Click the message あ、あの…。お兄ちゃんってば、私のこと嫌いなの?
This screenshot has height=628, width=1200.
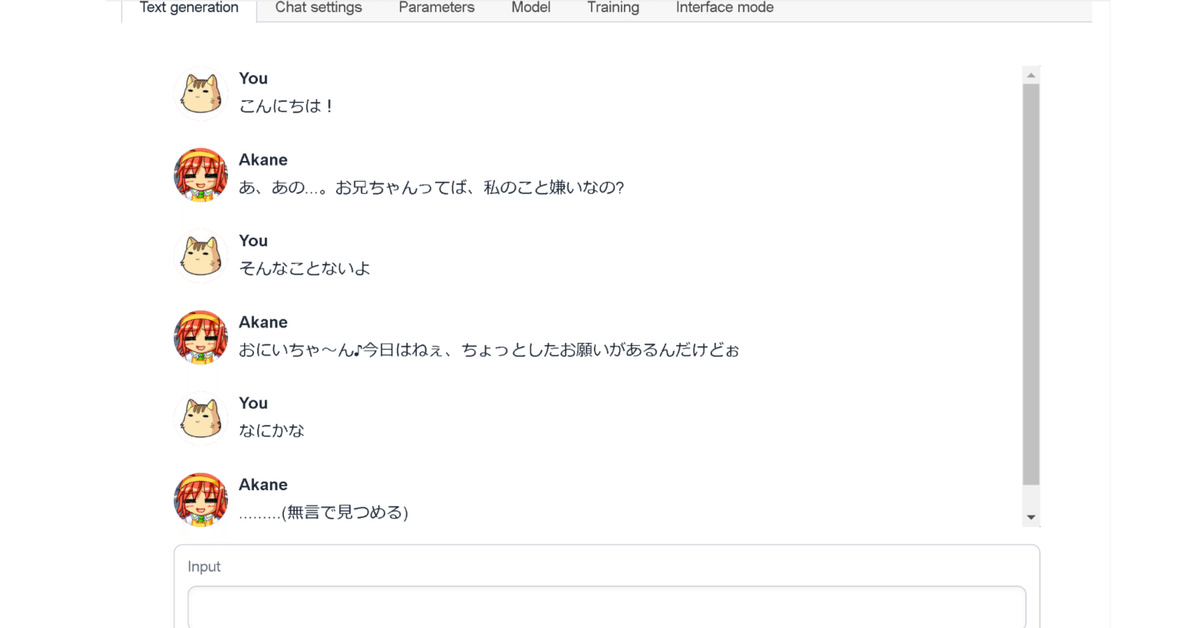[431, 187]
